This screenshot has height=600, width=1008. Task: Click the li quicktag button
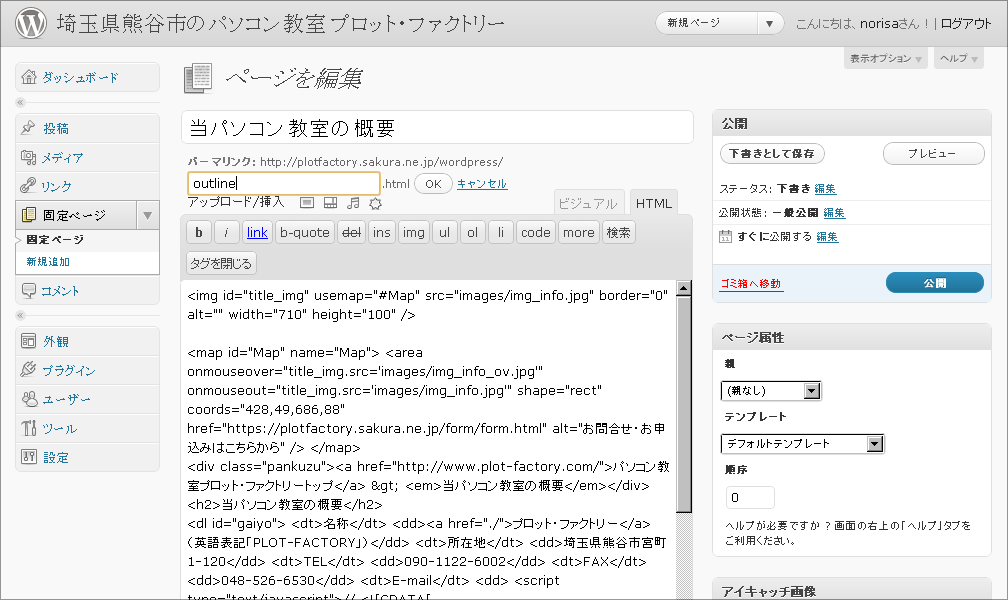501,232
